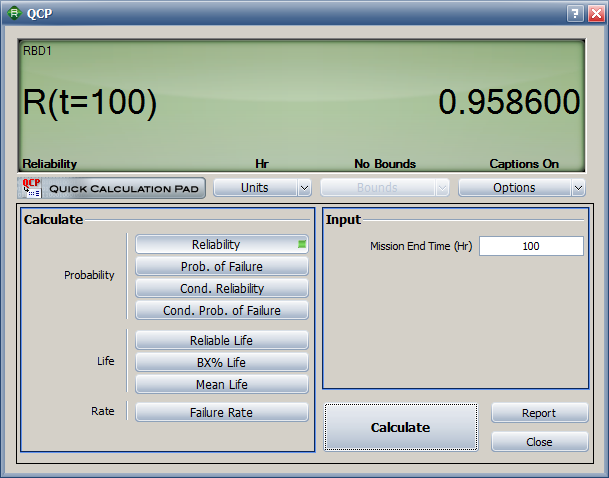The width and height of the screenshot is (609, 478).
Task: Select Prob. of Failure calculation
Action: [x=221, y=266]
